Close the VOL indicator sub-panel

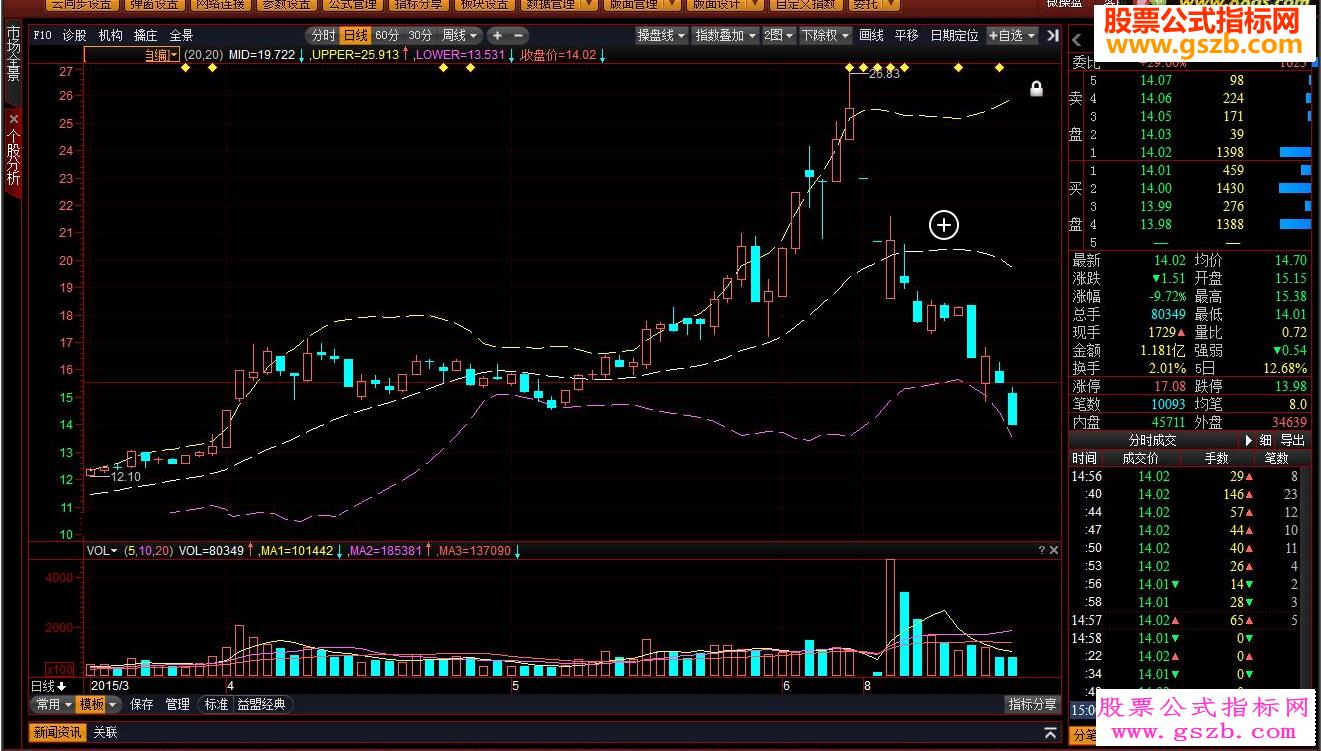[1053, 550]
